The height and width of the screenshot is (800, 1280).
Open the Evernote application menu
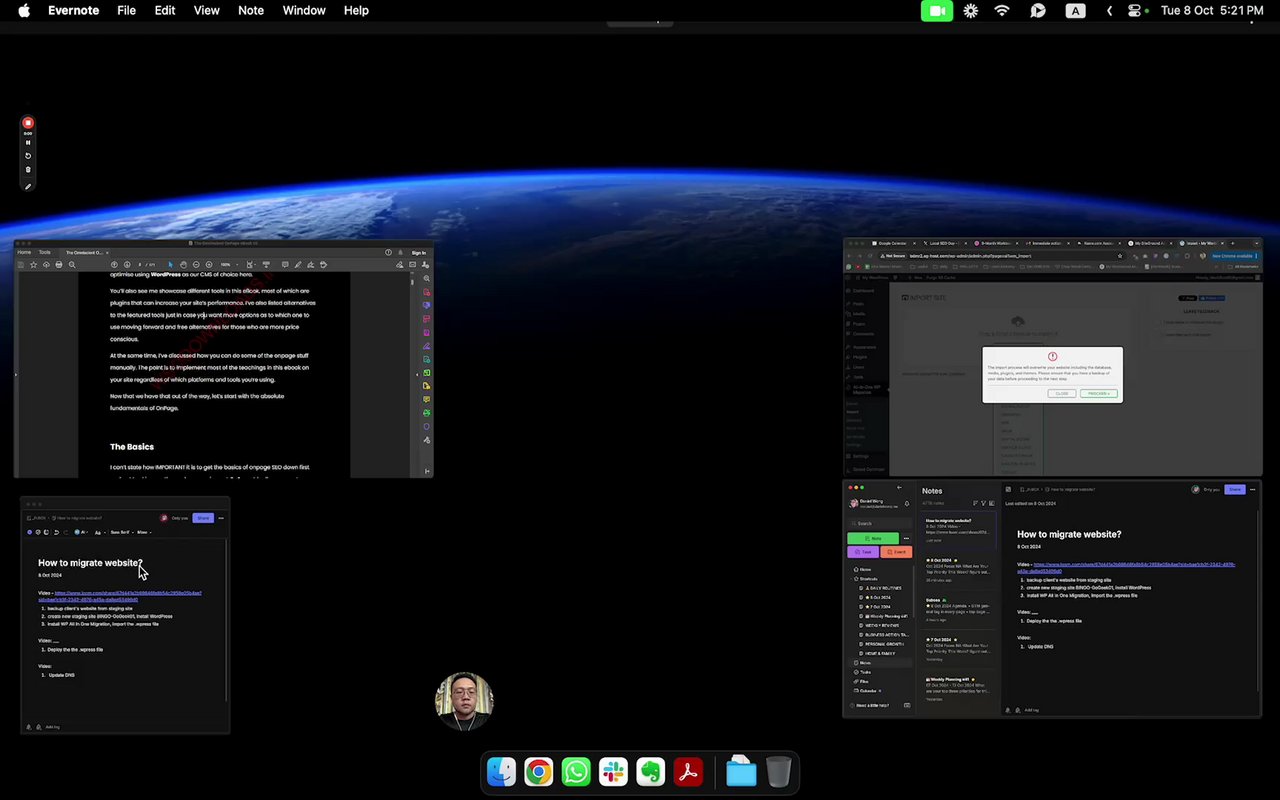point(73,11)
